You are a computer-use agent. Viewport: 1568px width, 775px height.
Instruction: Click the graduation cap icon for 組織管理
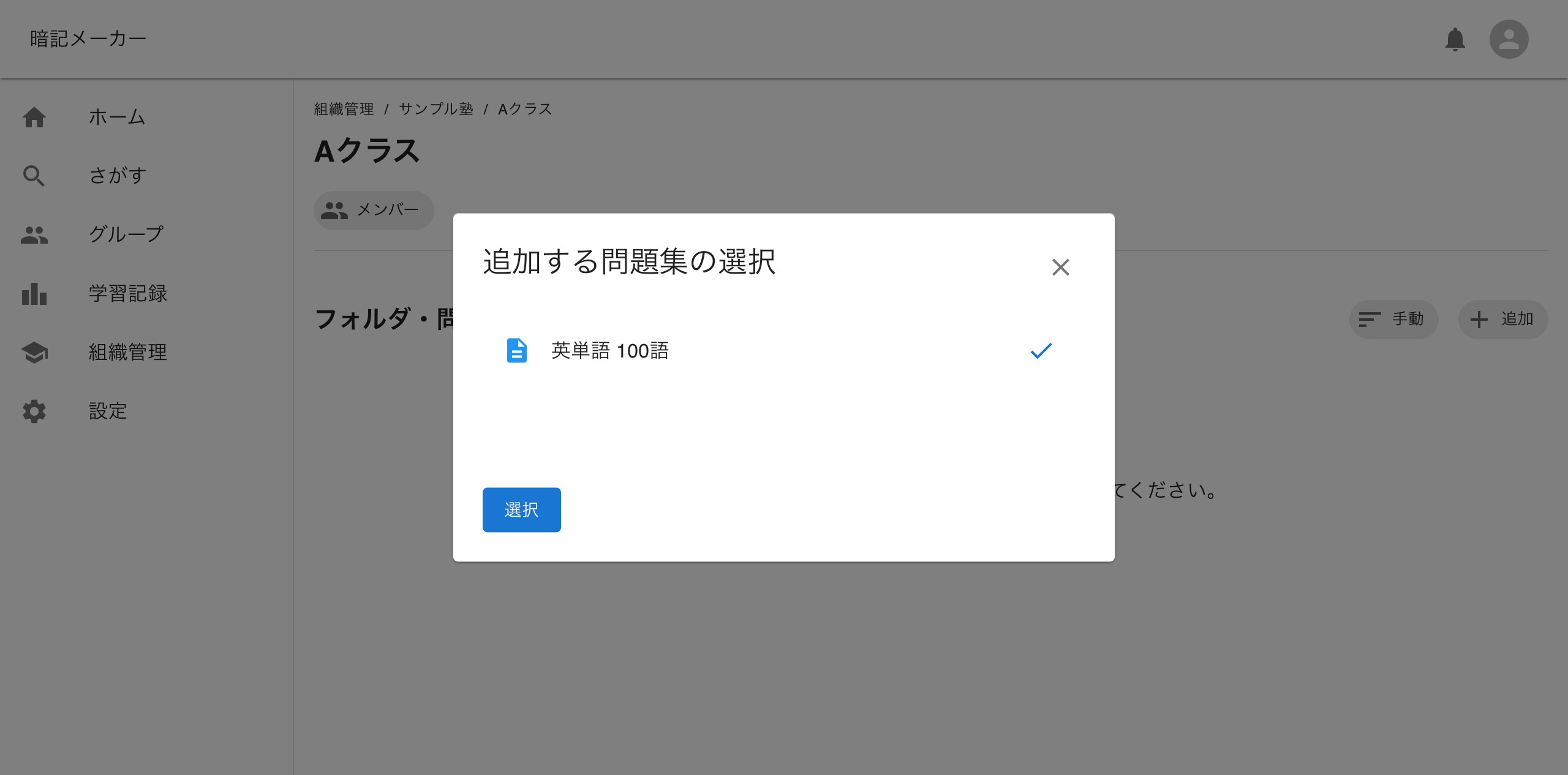tap(34, 352)
